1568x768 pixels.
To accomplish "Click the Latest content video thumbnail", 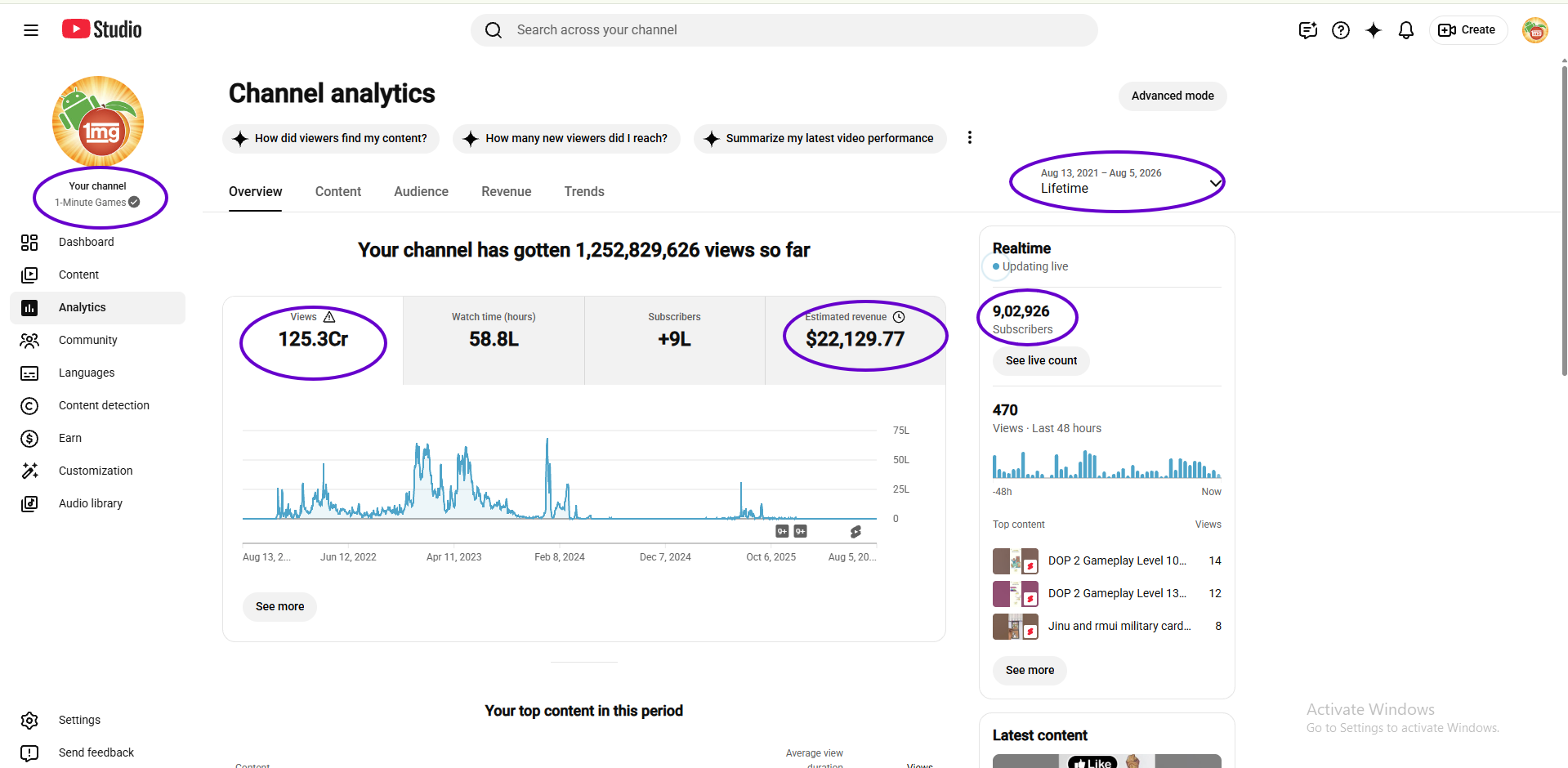I will (1107, 761).
